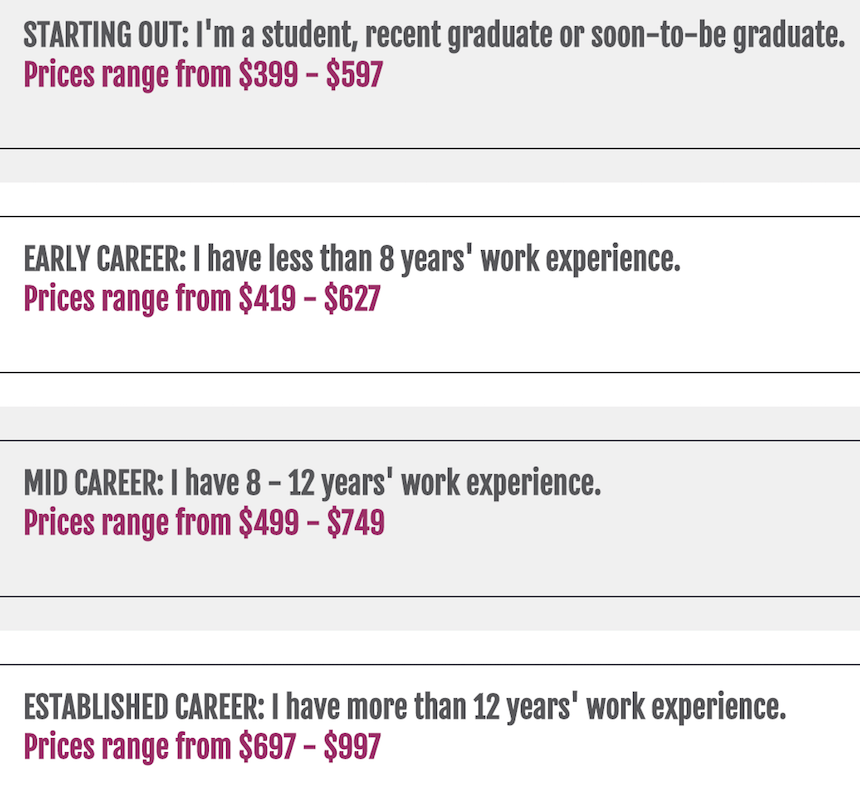Click the $499 price figure
The width and height of the screenshot is (860, 785).
[x=268, y=522]
